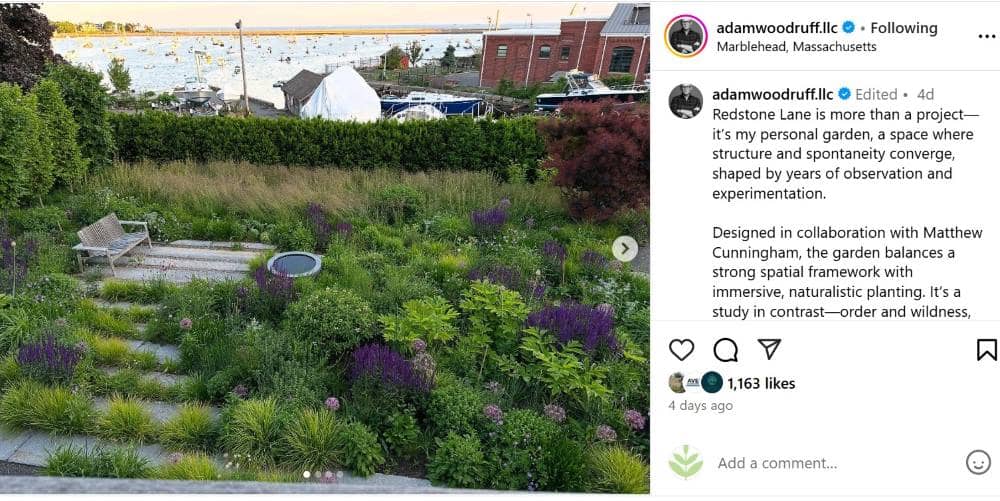Open the caption's adamwoodruff.llc username
Viewport: 1000px width, 501px height.
[772, 94]
